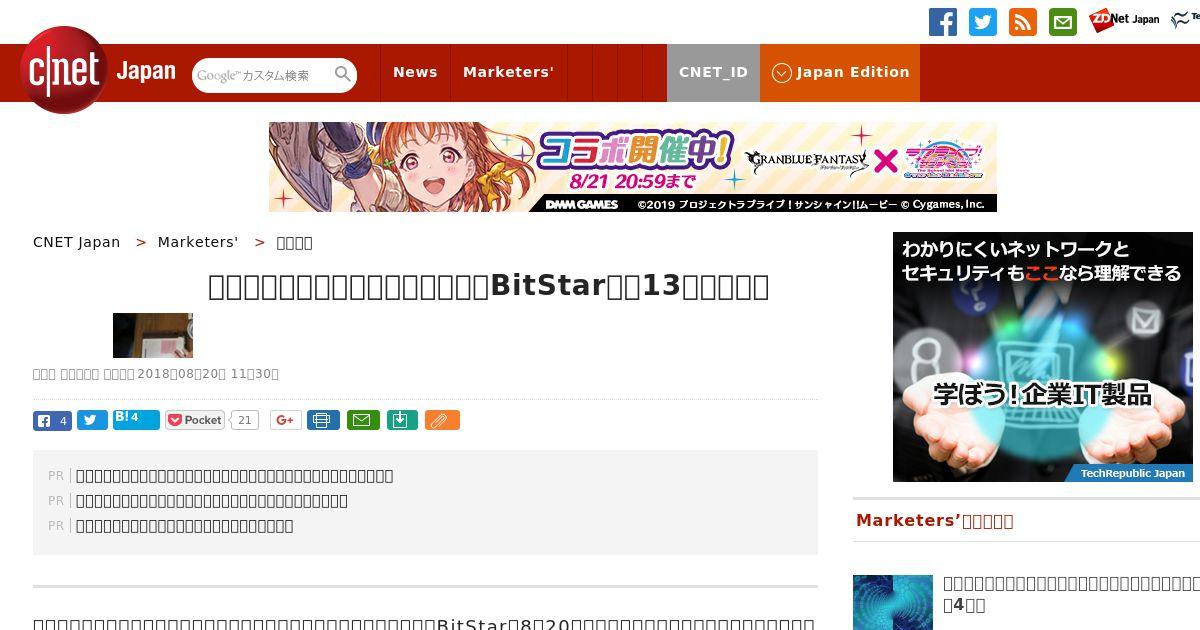Share article on Google Plus

point(285,420)
